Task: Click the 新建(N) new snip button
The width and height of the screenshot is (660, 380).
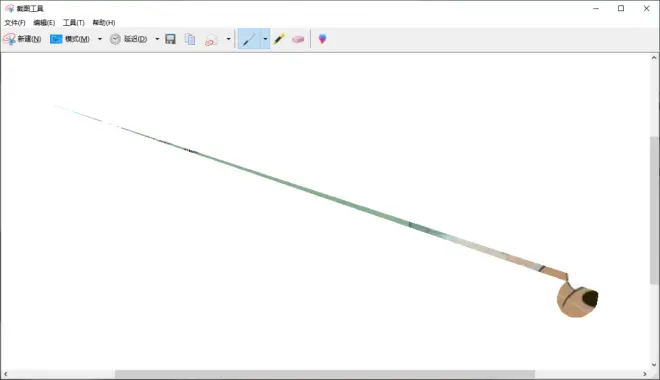Action: (x=22, y=39)
